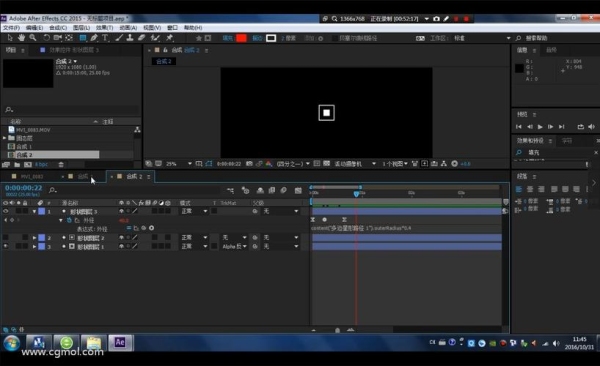Switch to the MVI_0083 timeline tab
This screenshot has width=600, height=366.
32,176
